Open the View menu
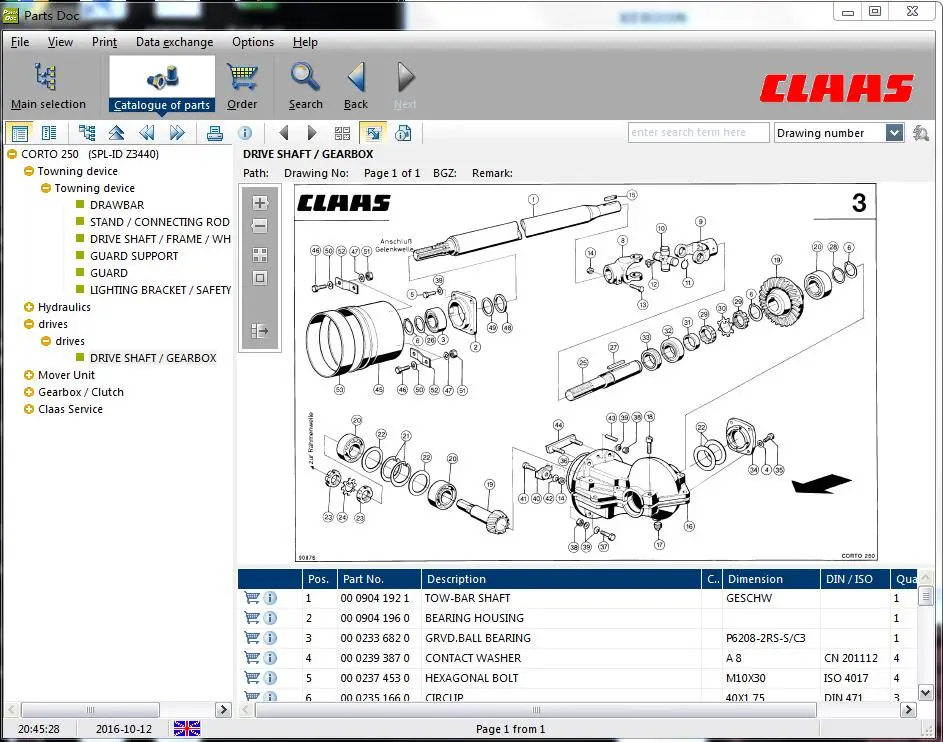943x742 pixels. tap(60, 42)
